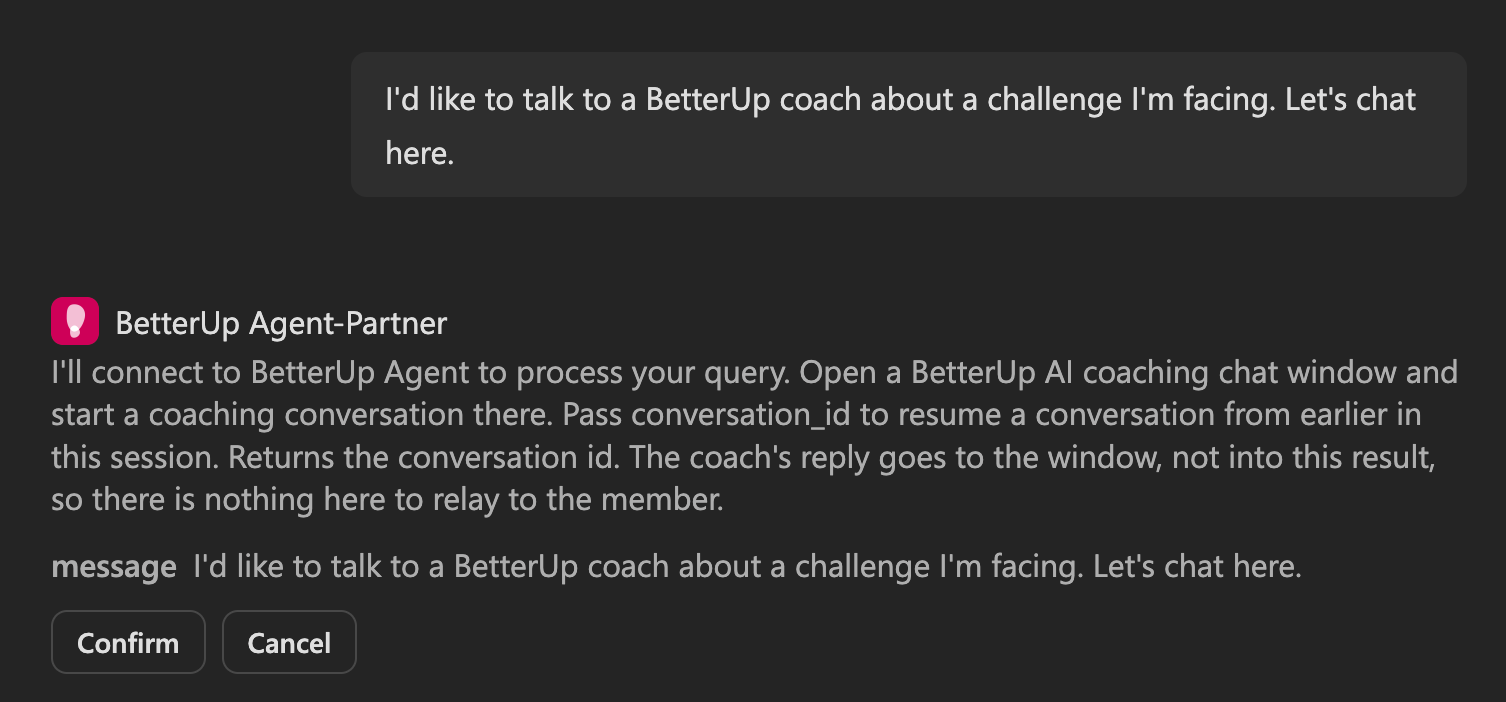Viewport: 1506px width, 702px height.
Task: Confirm the BetterUp Agent connection request
Action: pyautogui.click(x=128, y=642)
